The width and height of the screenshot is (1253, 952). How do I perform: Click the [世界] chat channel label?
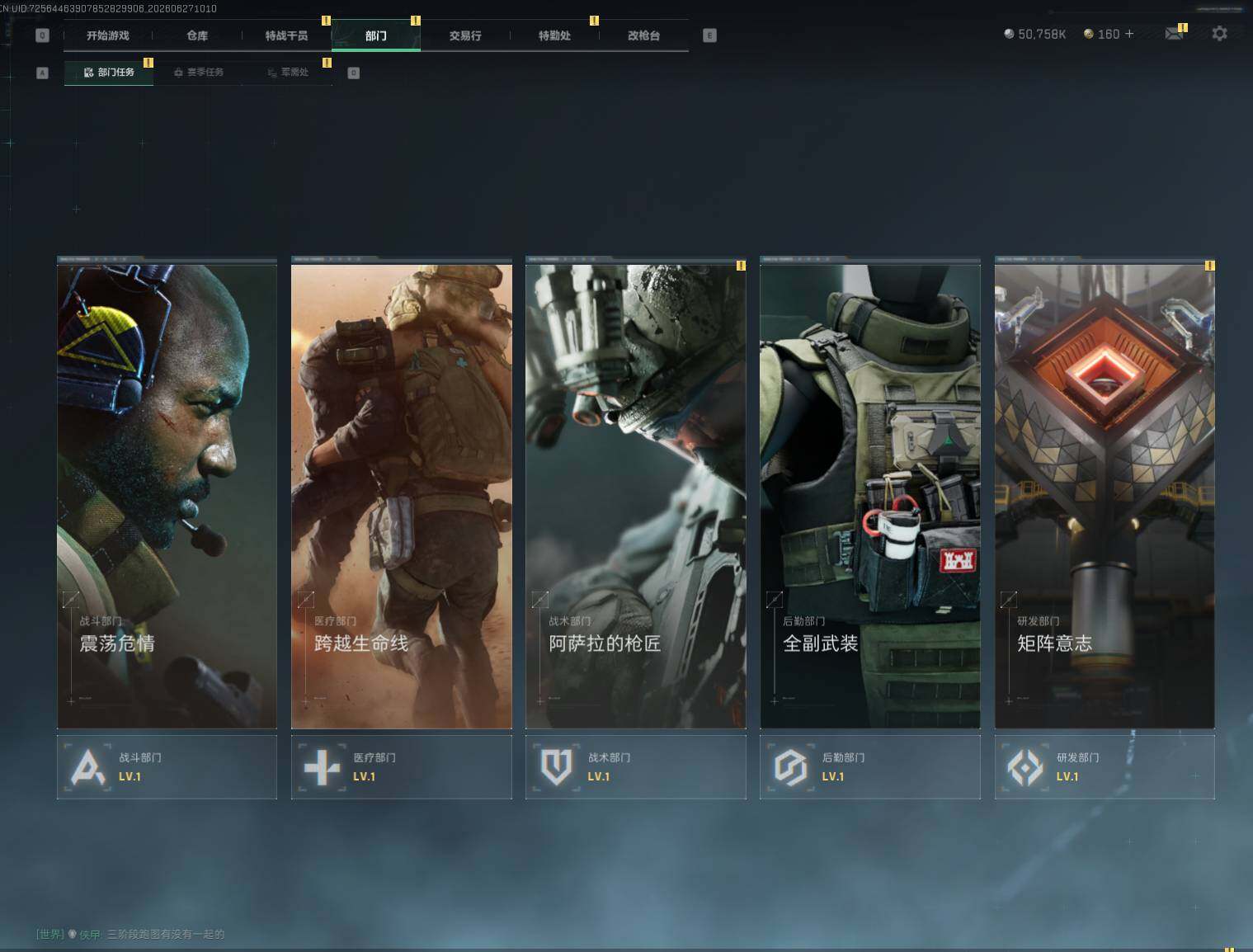tap(50, 934)
